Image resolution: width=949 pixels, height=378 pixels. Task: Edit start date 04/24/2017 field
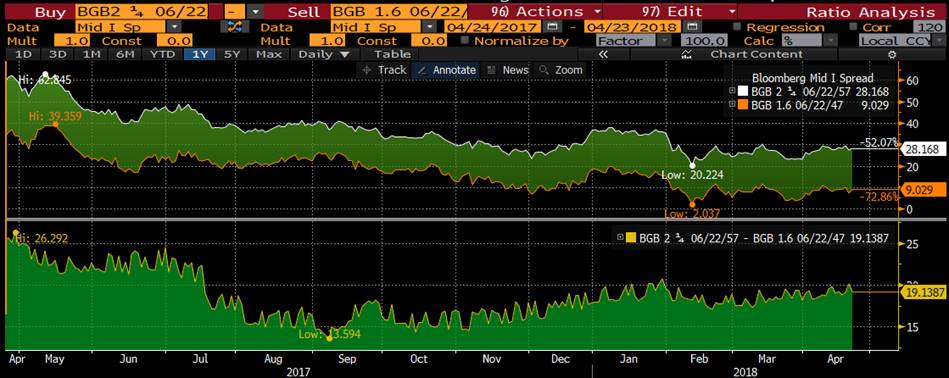[x=493, y=27]
